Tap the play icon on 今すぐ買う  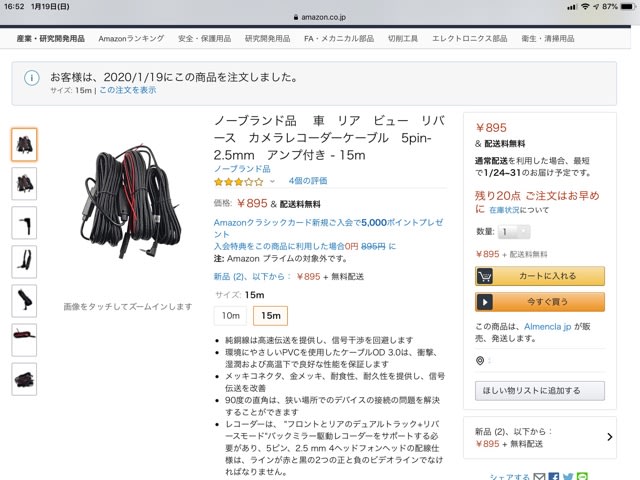pyautogui.click(x=484, y=302)
